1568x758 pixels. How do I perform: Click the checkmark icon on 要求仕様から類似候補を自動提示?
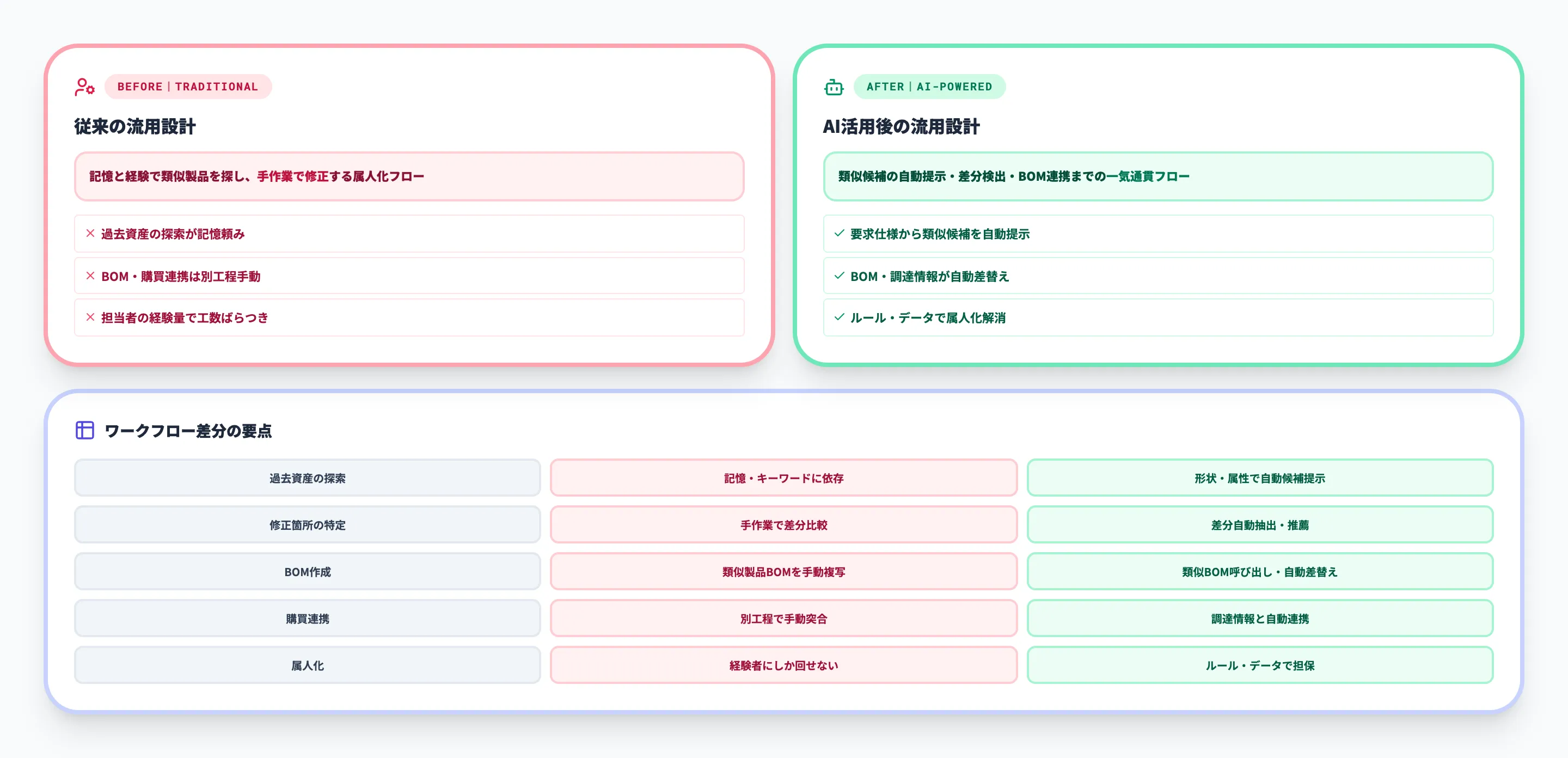coord(839,233)
